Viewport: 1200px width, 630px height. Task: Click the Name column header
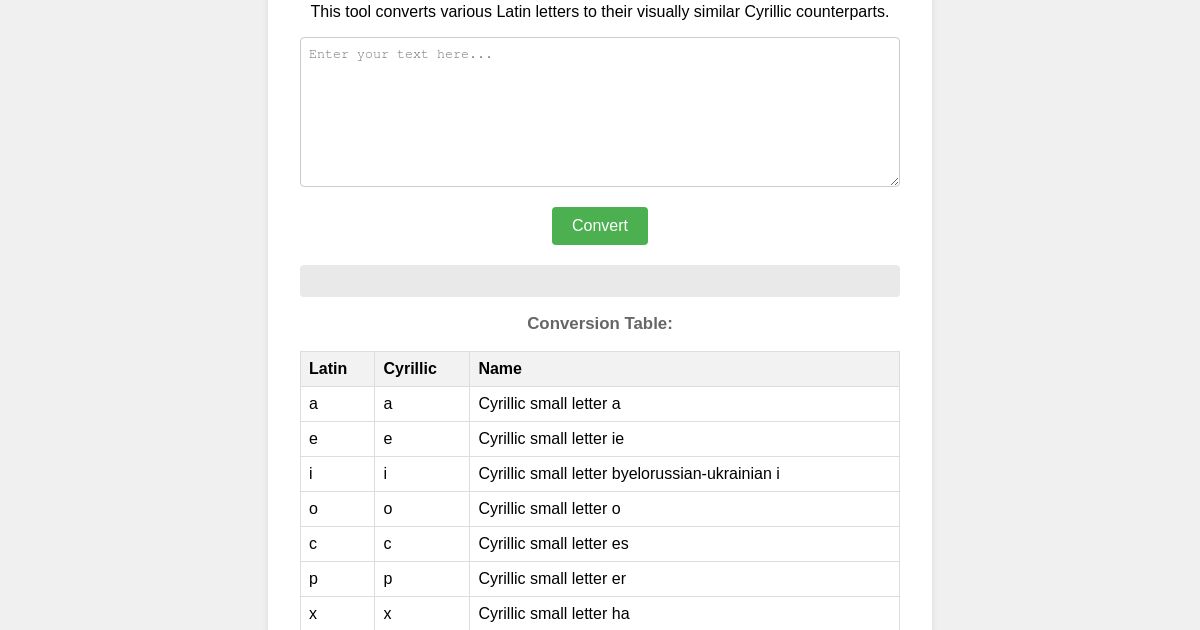(500, 369)
